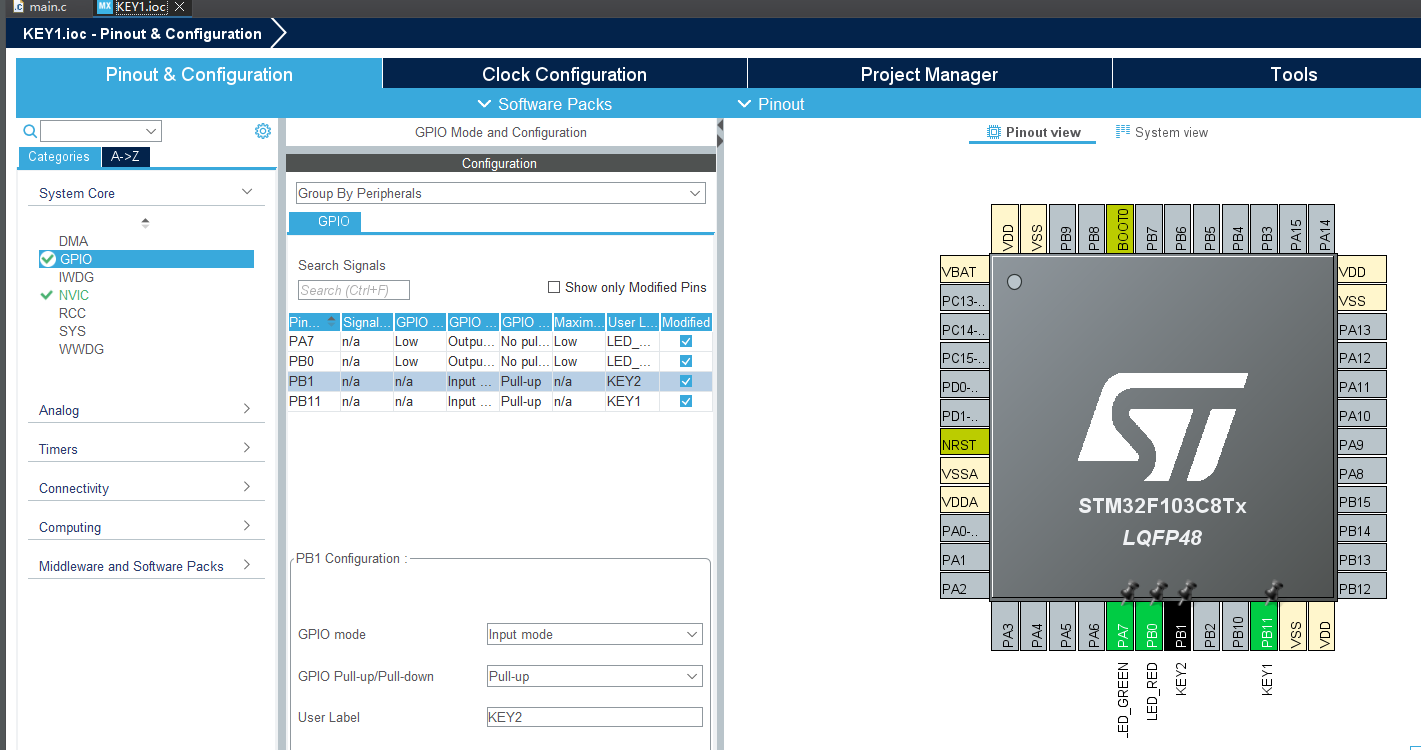The image size is (1421, 750).
Task: Toggle the Modified checkbox for PB1
Action: [686, 381]
